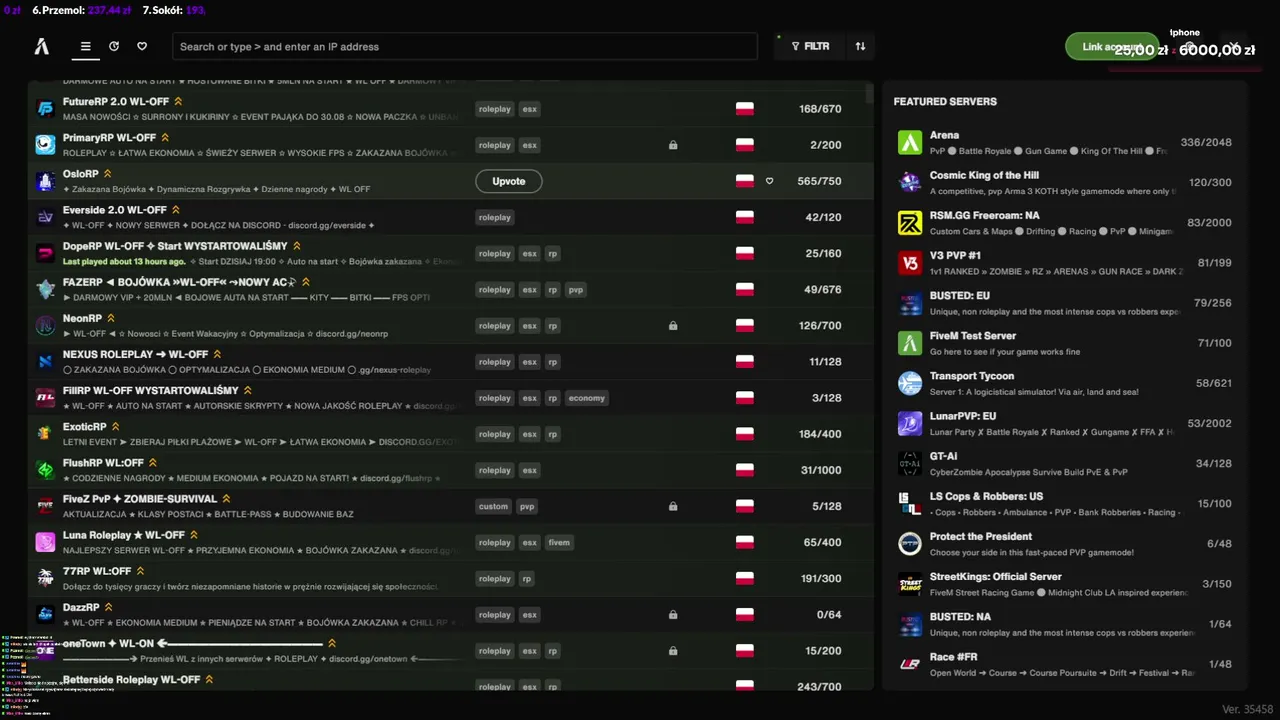Click the Polish flag on Everside row
This screenshot has height=720, width=1280.
745,217
